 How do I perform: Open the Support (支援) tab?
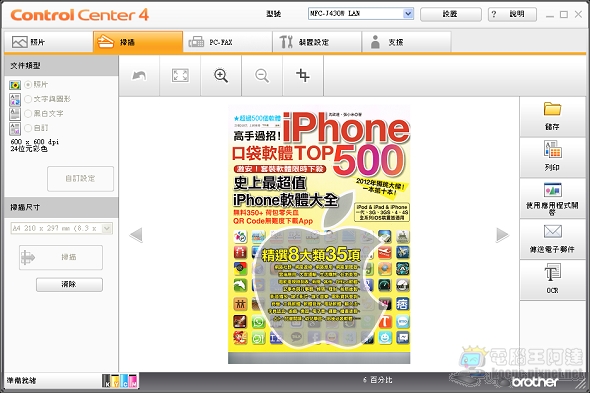(x=406, y=42)
